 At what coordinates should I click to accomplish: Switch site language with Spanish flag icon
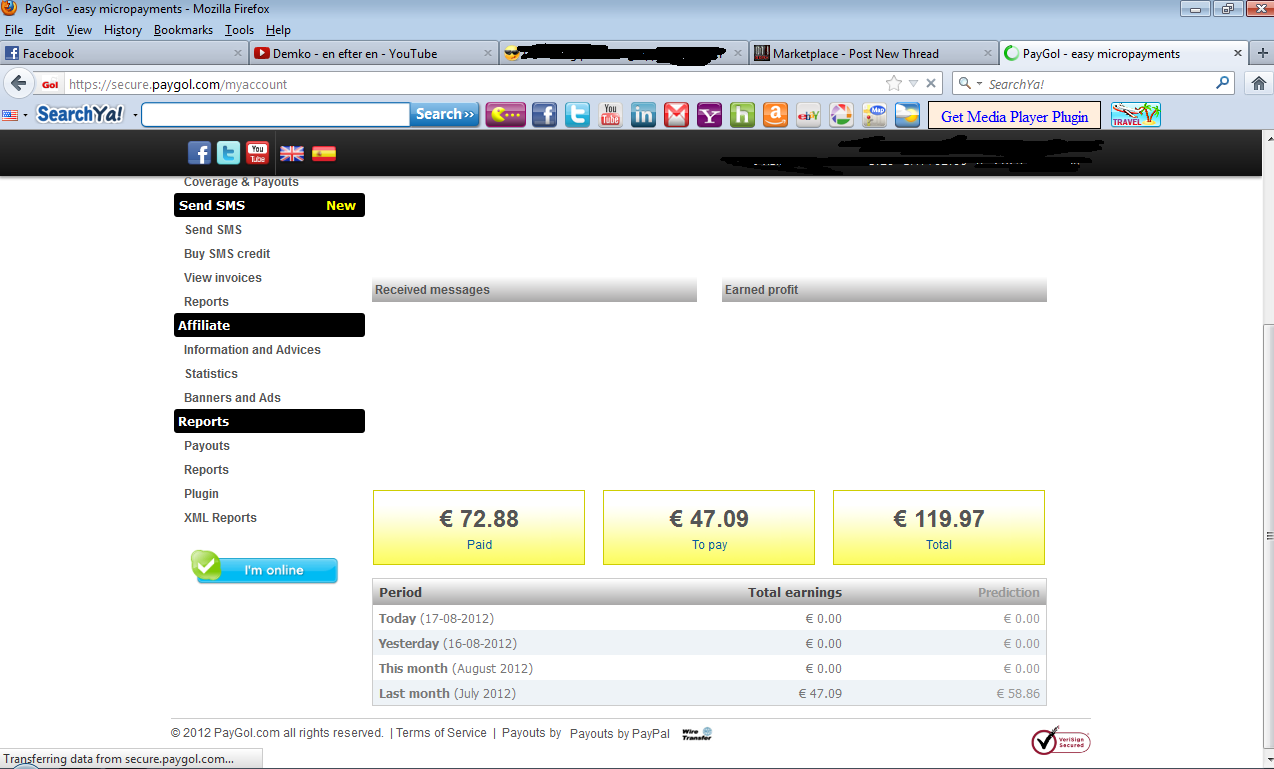coord(324,153)
